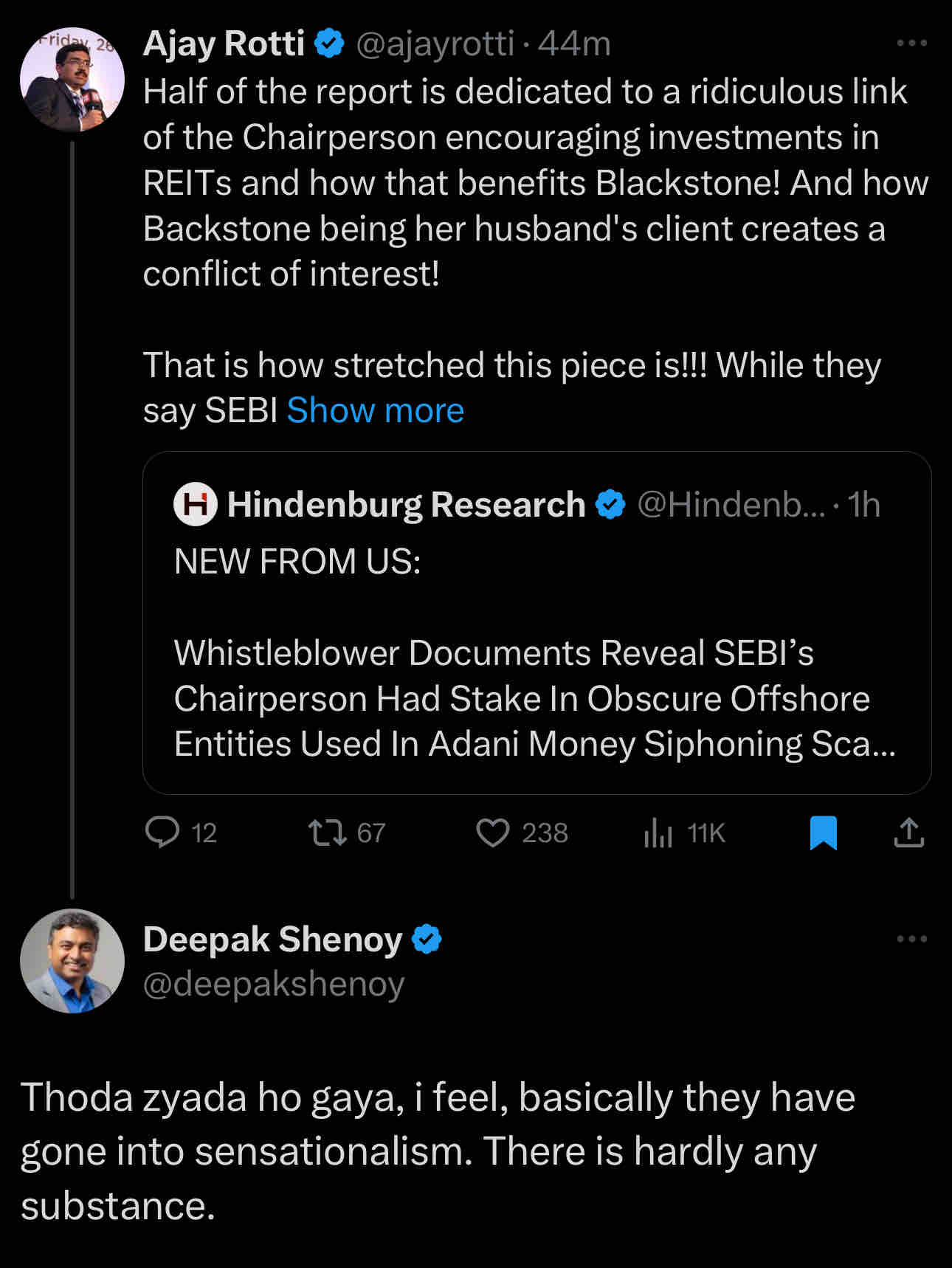Open replies on Ajay Rotti's tweet
The height and width of the screenshot is (1268, 952).
tap(181, 833)
